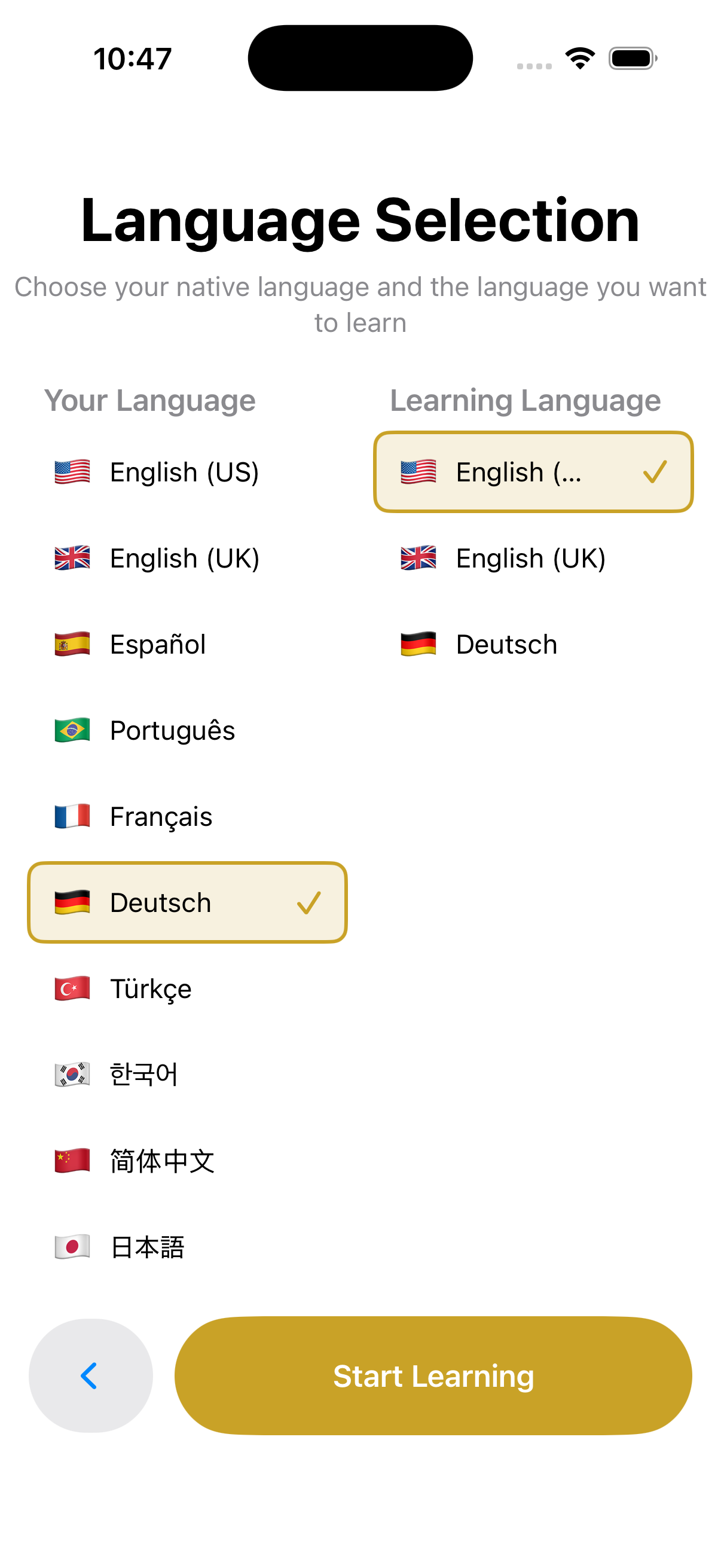Click the French flag beside Français
This screenshot has height=1568, width=721.
(x=71, y=816)
